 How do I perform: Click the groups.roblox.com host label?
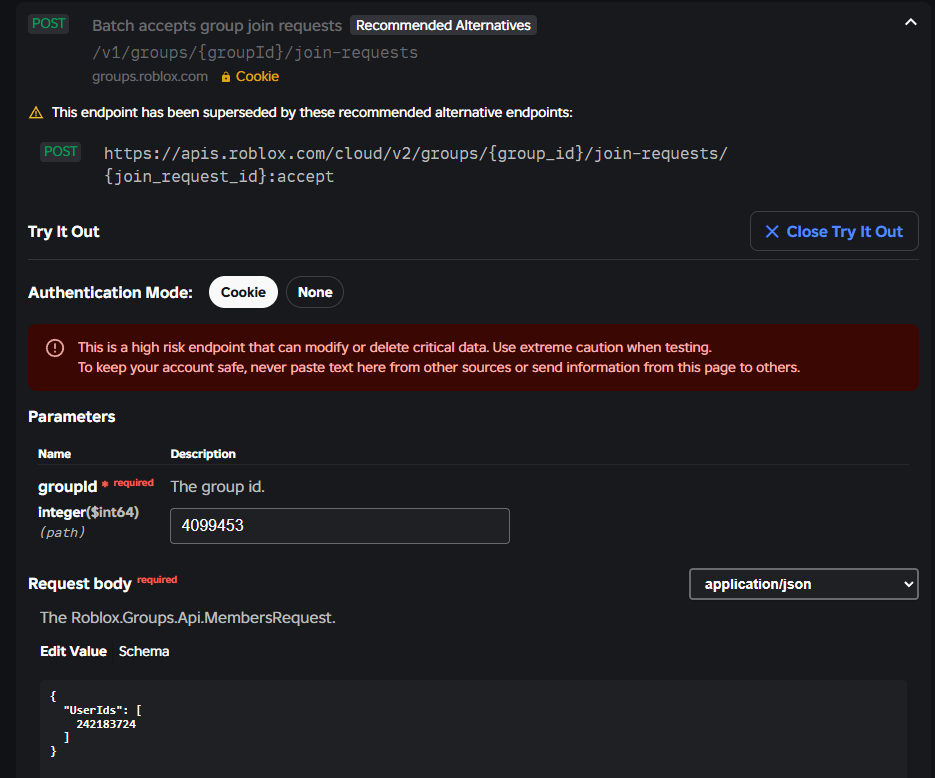tap(150, 77)
